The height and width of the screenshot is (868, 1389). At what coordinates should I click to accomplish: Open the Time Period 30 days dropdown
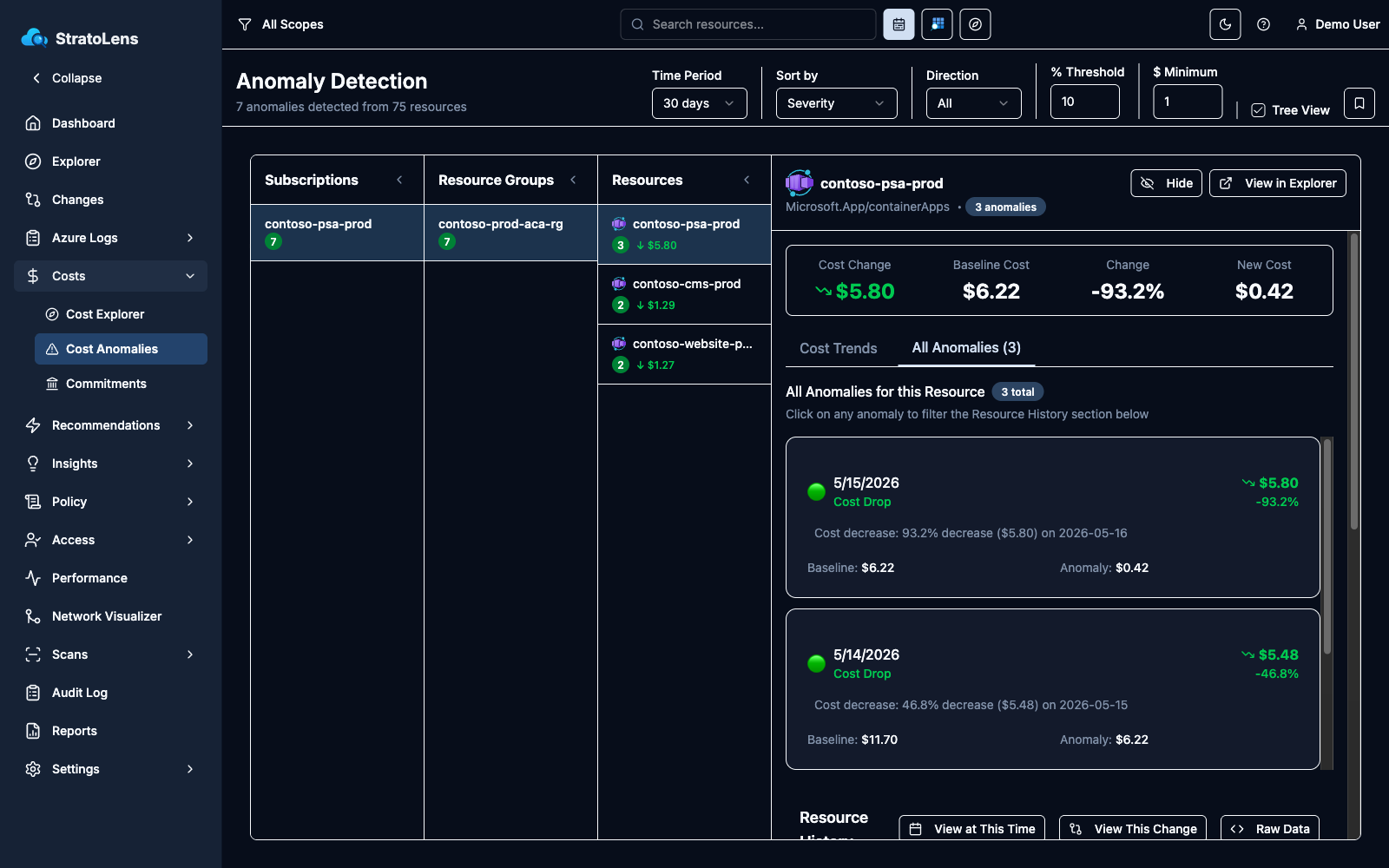(699, 103)
